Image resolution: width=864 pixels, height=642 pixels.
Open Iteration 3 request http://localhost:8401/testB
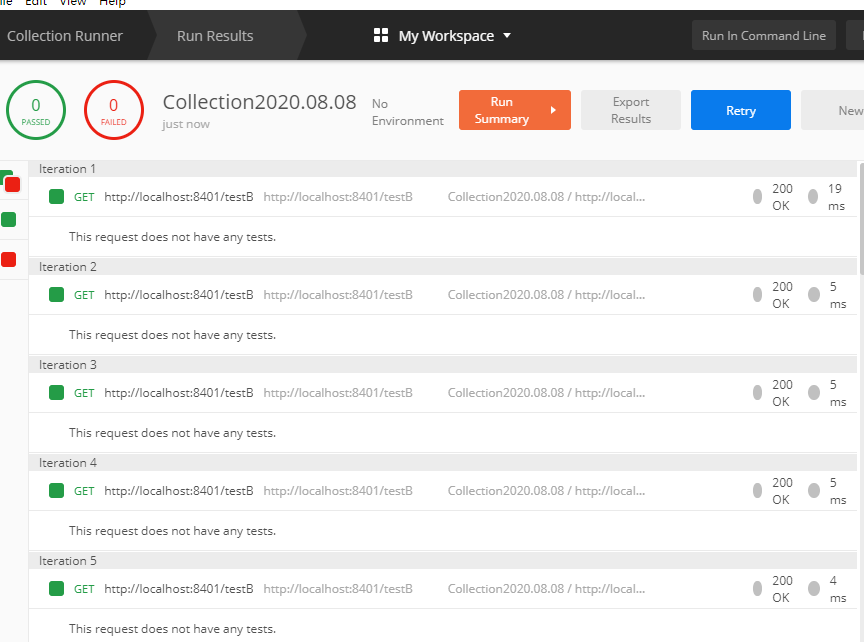pyautogui.click(x=179, y=393)
